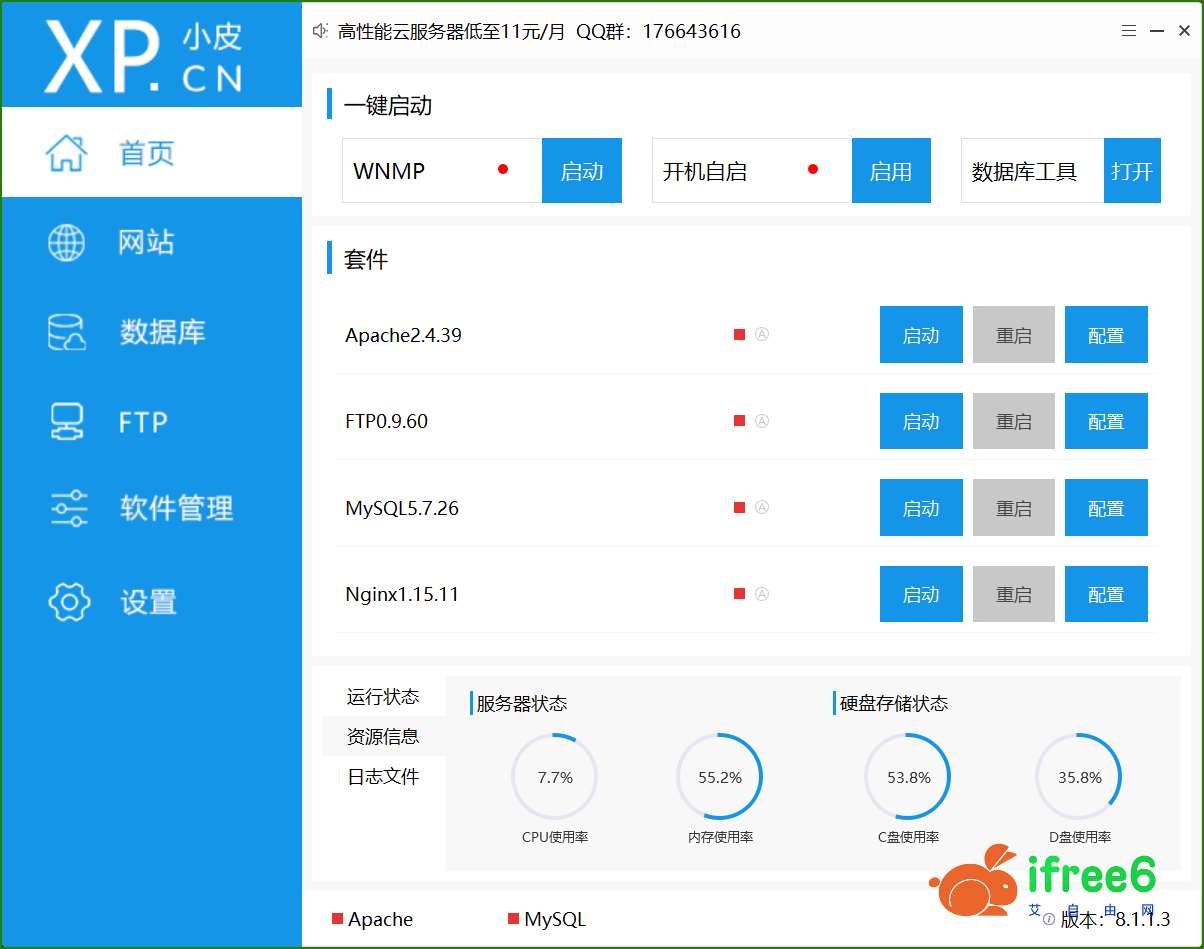Select the 日志文件 tab
Viewport: 1204px width, 949px height.
(x=383, y=777)
